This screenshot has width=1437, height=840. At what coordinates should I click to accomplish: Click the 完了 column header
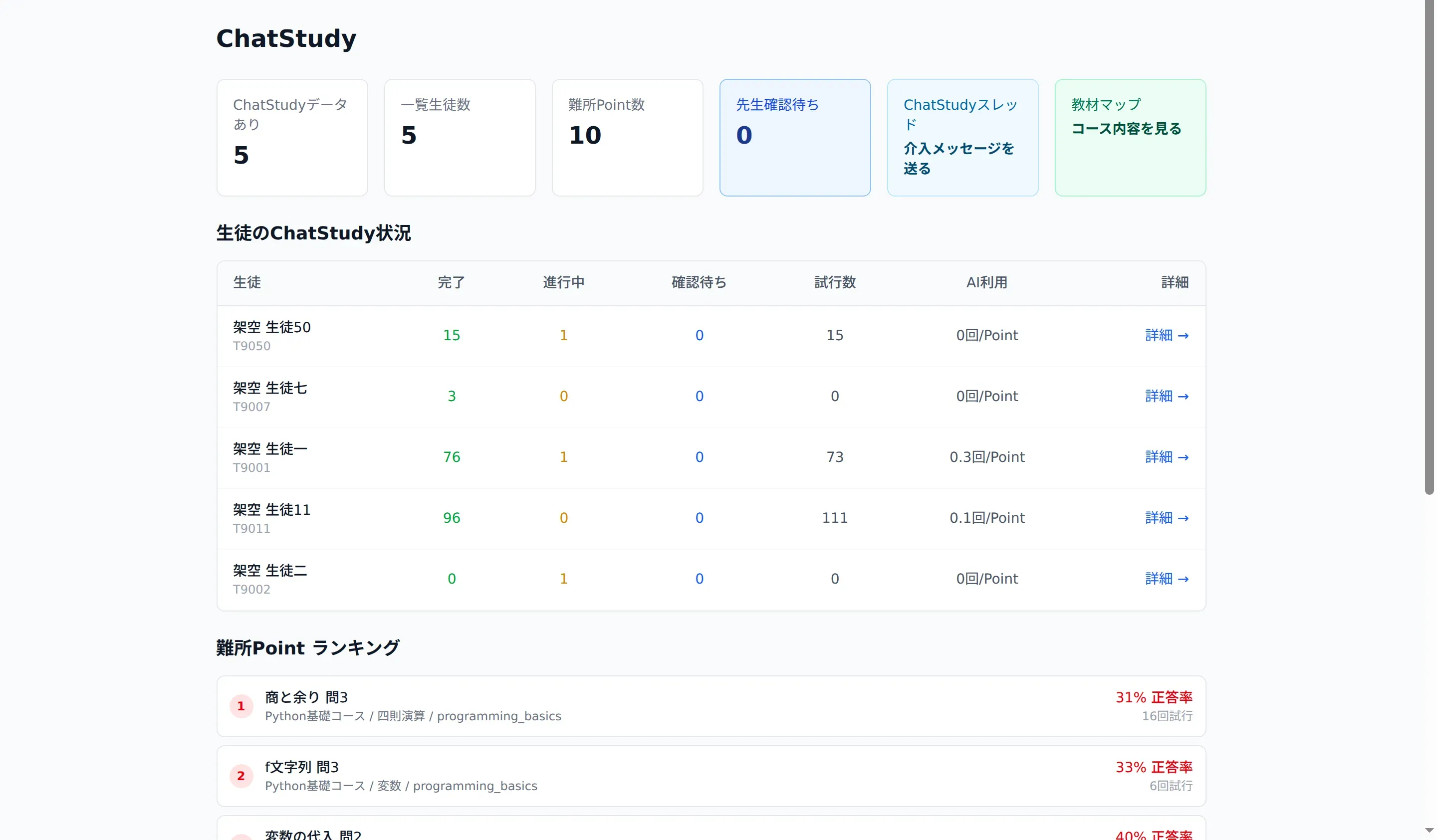(x=451, y=283)
